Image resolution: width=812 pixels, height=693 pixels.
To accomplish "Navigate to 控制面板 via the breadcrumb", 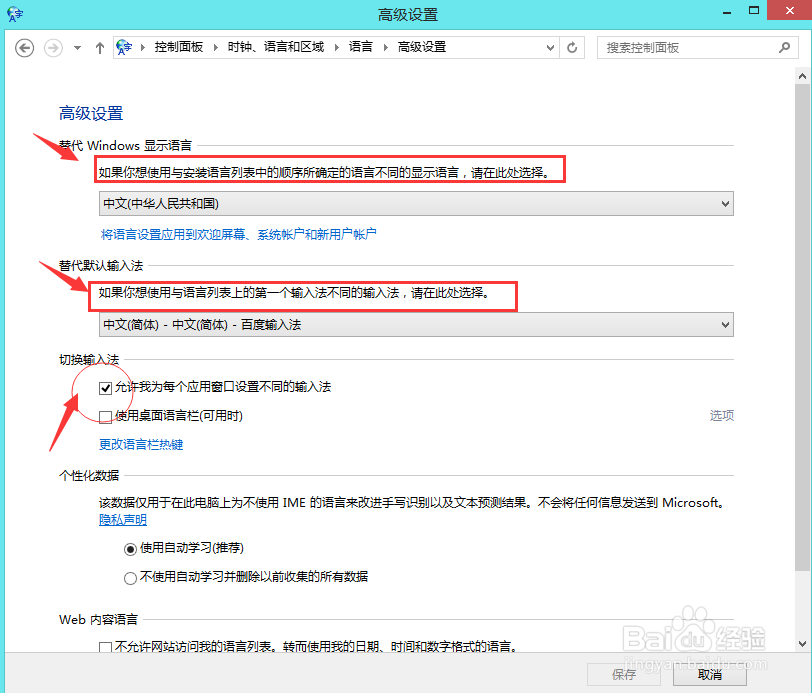I will click(x=180, y=46).
